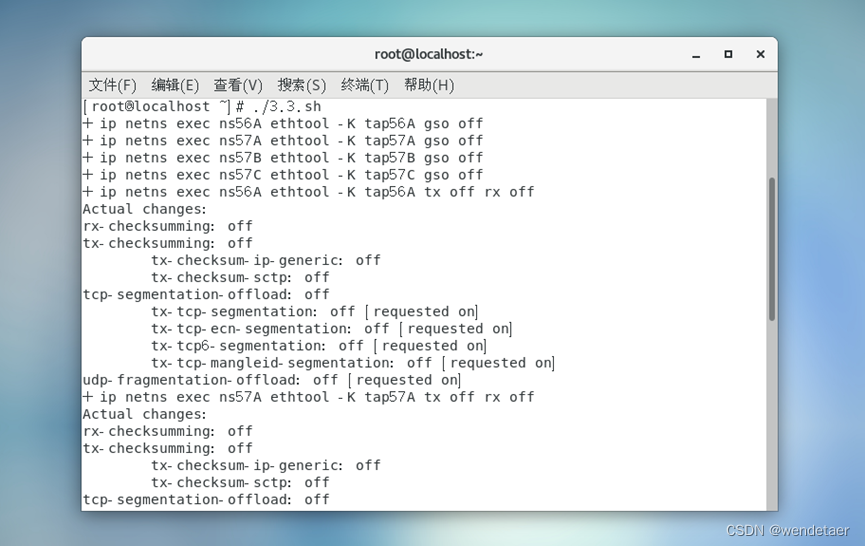Click the line with tap57A gso off
865x546 pixels.
point(283,141)
